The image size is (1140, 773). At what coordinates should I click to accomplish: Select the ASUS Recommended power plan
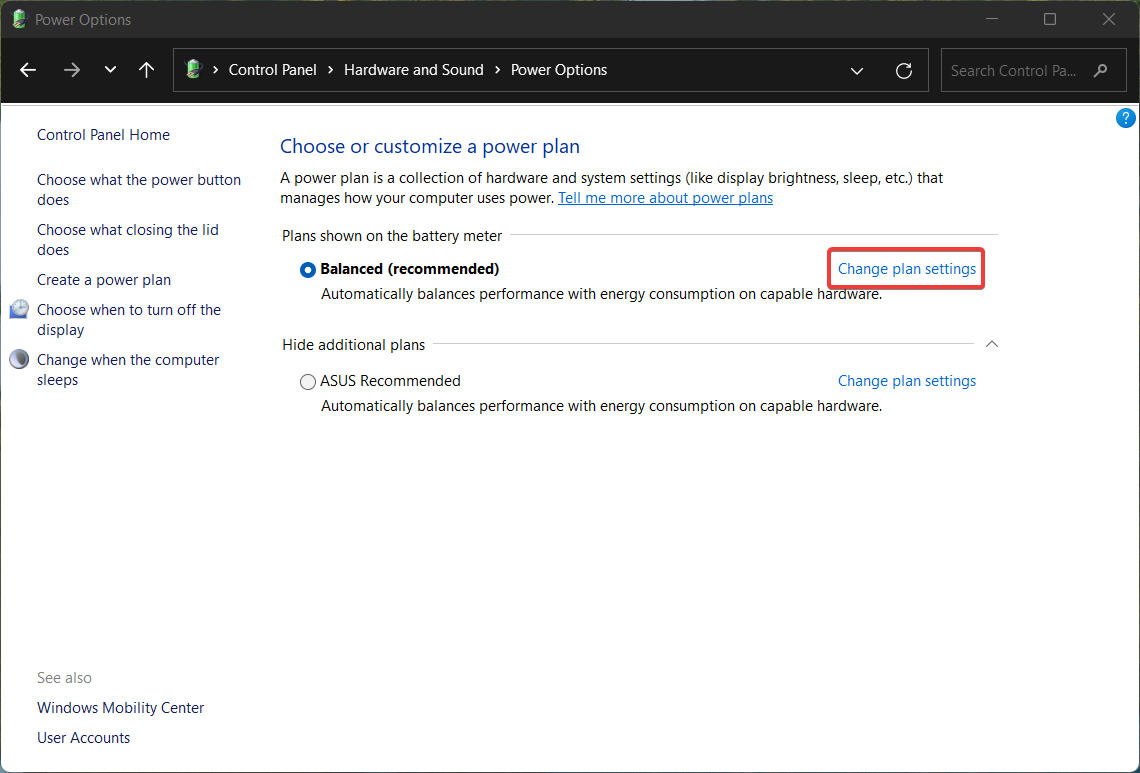[x=308, y=382]
